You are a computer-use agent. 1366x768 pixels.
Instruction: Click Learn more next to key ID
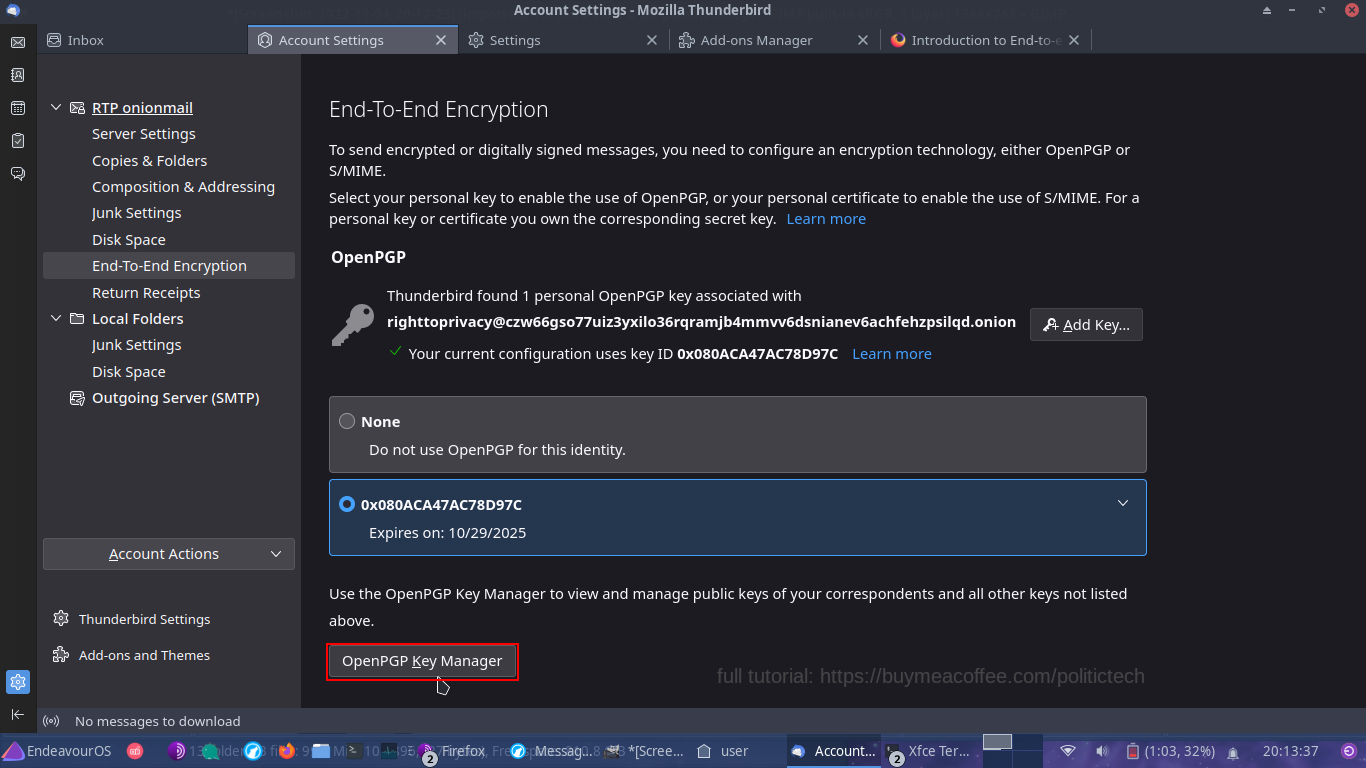(892, 354)
